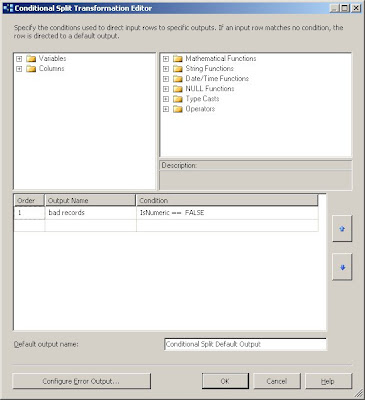
Task: Expand Mathematical Functions tree node
Action: [166, 59]
